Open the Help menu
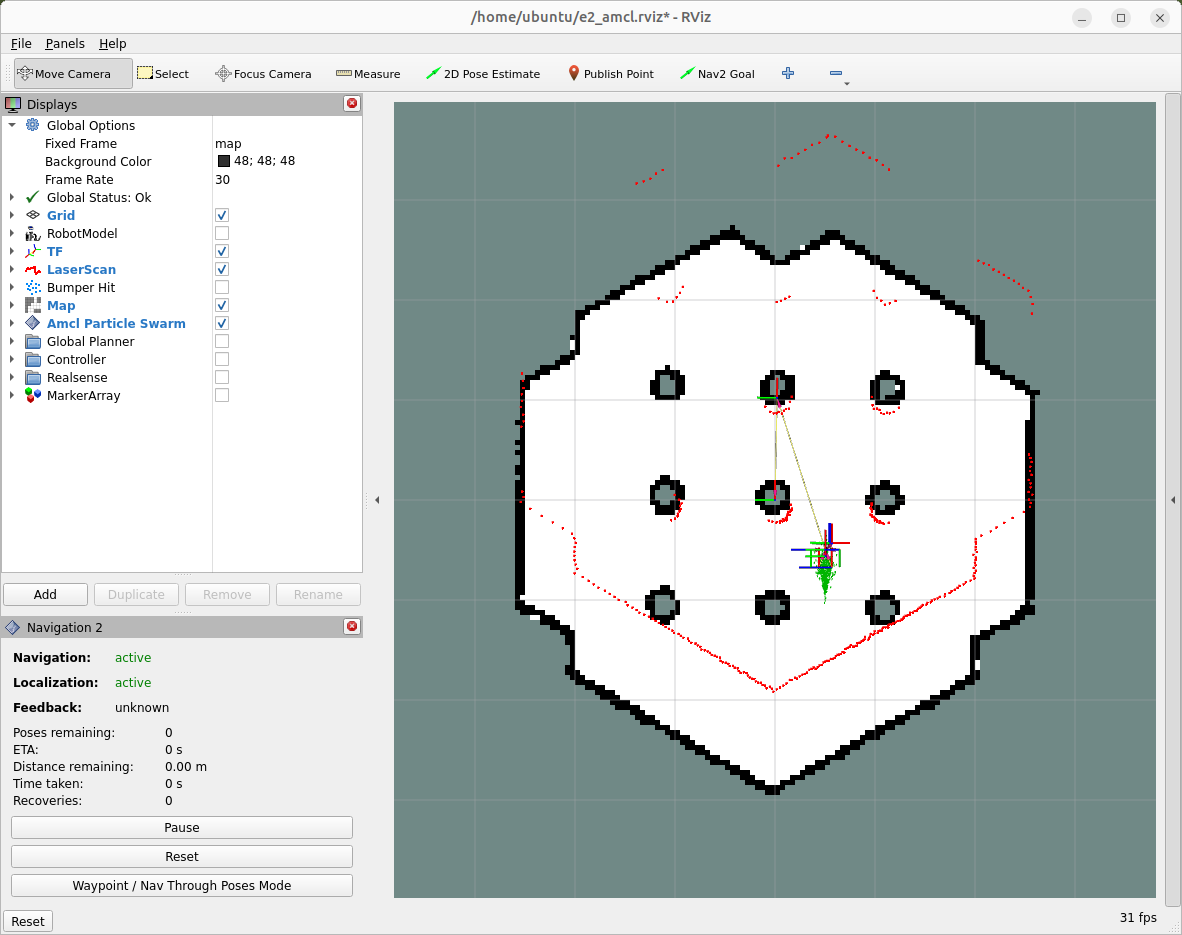This screenshot has width=1182, height=935. tap(112, 44)
